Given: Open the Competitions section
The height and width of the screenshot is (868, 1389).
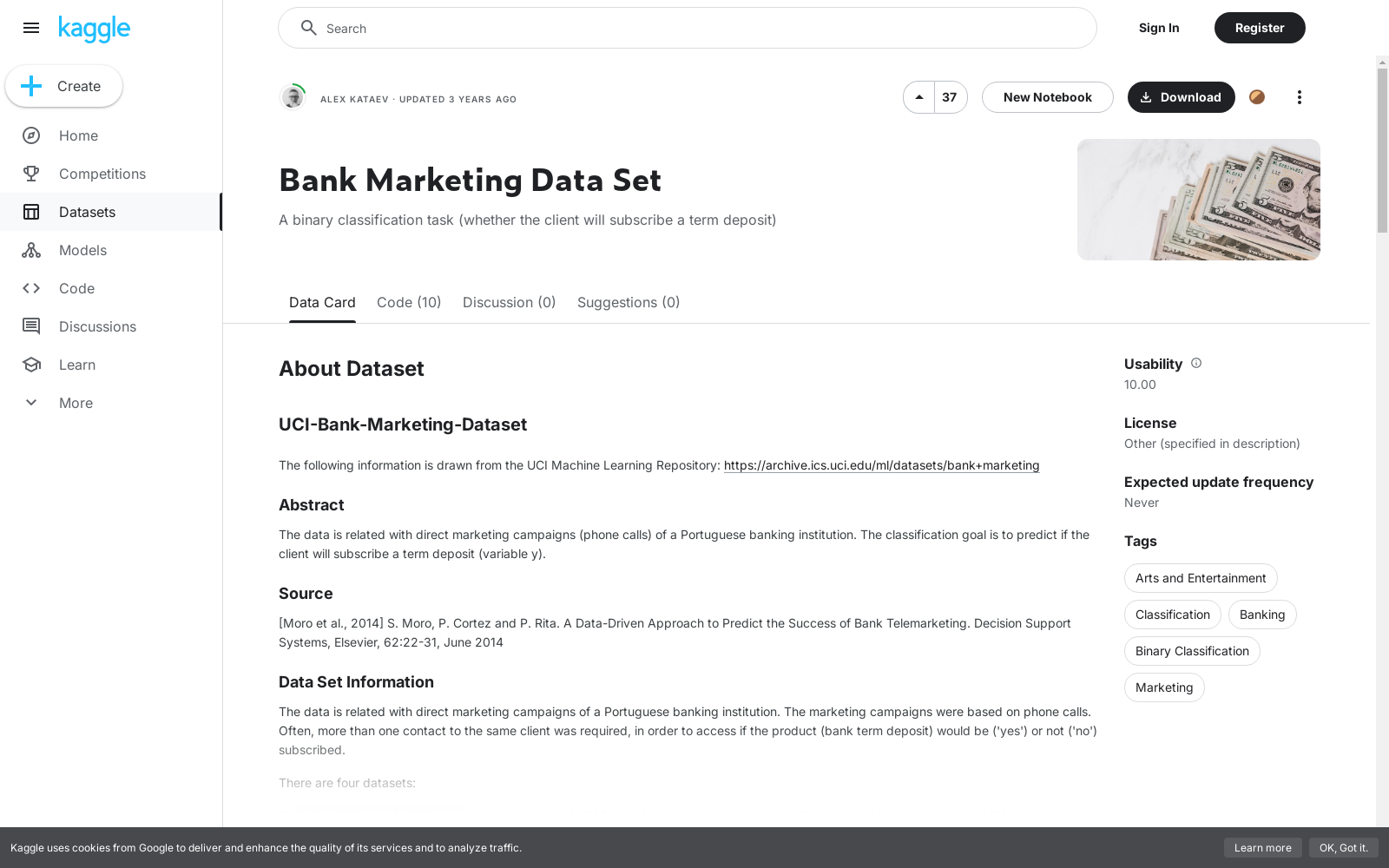Looking at the screenshot, I should (x=102, y=174).
